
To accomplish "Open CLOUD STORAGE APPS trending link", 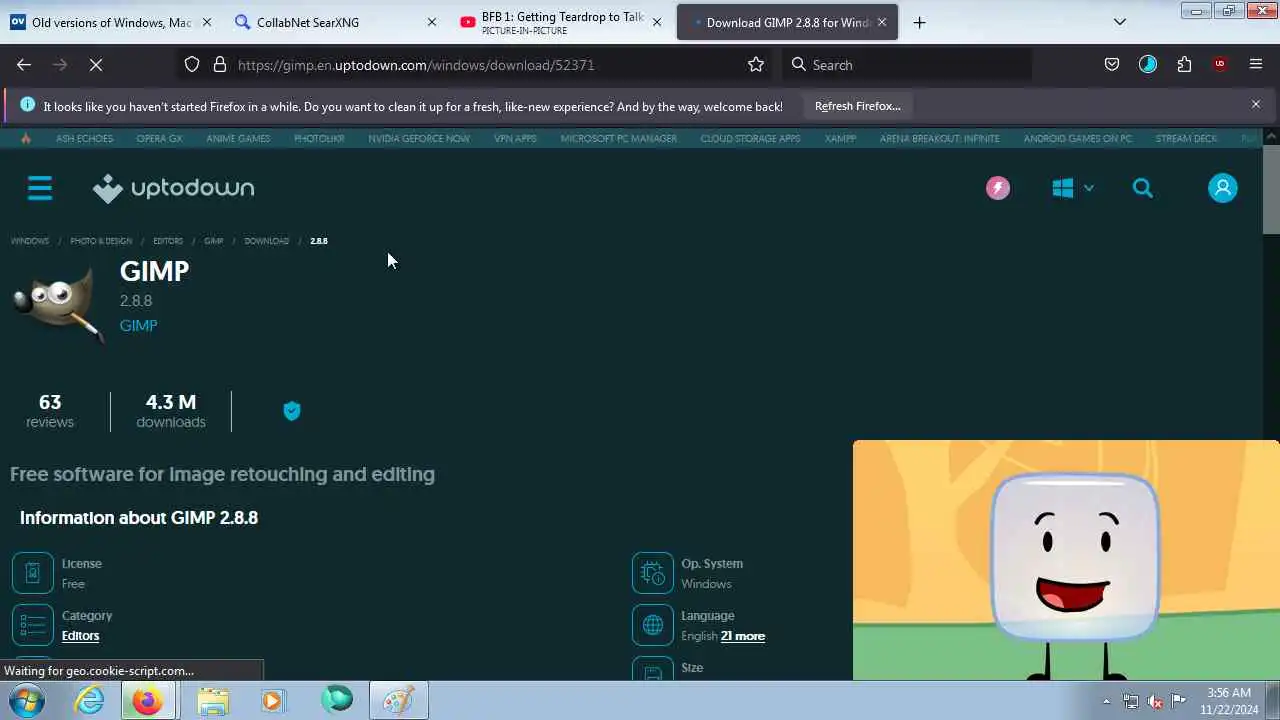I will pyautogui.click(x=750, y=139).
